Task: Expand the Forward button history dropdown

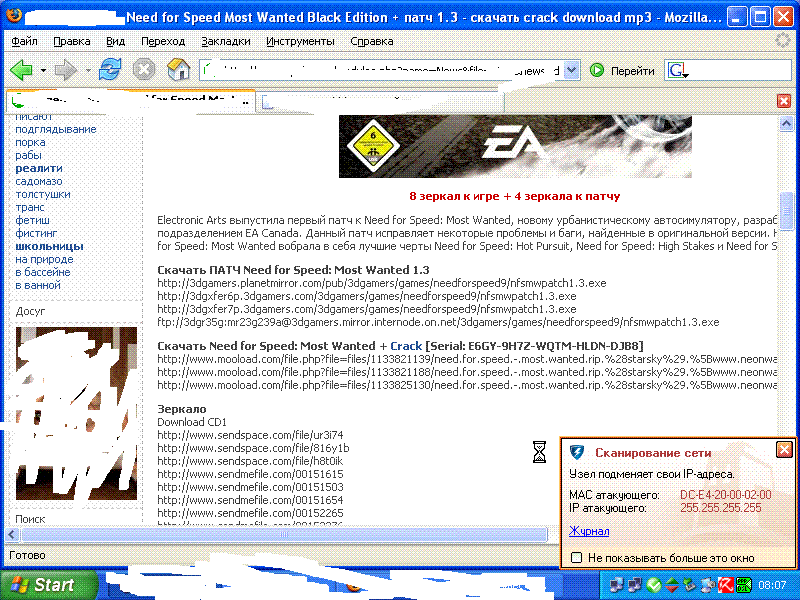Action: [88, 70]
